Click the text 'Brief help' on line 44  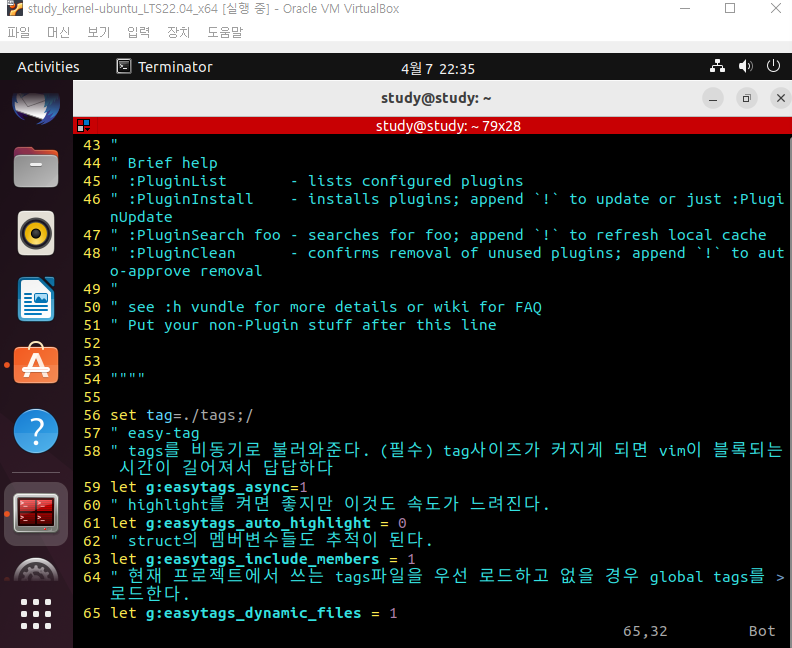point(173,163)
